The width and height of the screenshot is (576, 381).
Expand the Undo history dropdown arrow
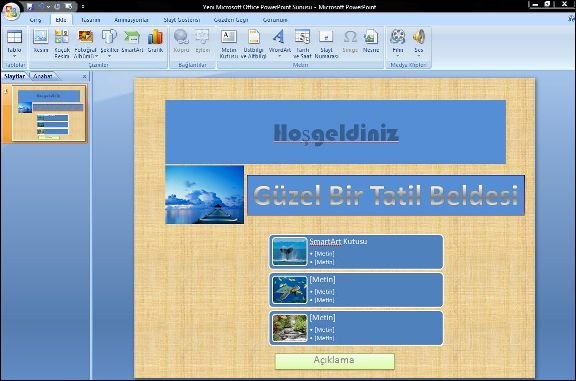click(x=48, y=7)
